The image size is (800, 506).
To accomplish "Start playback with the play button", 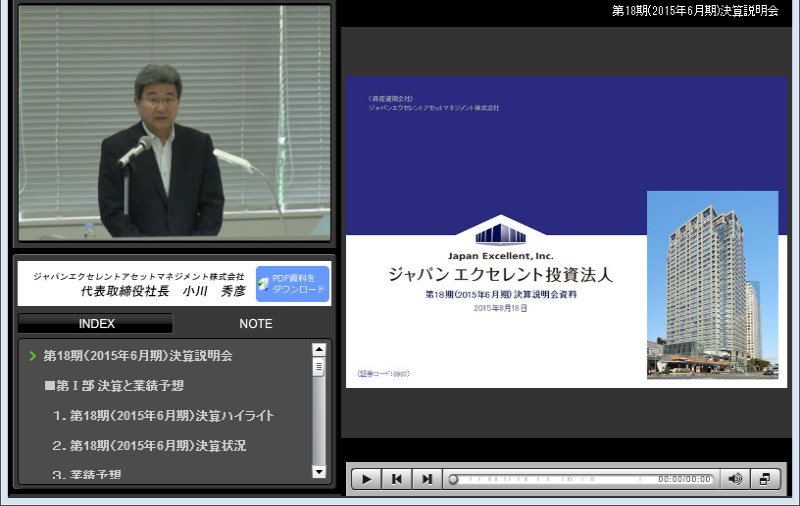I will (366, 479).
